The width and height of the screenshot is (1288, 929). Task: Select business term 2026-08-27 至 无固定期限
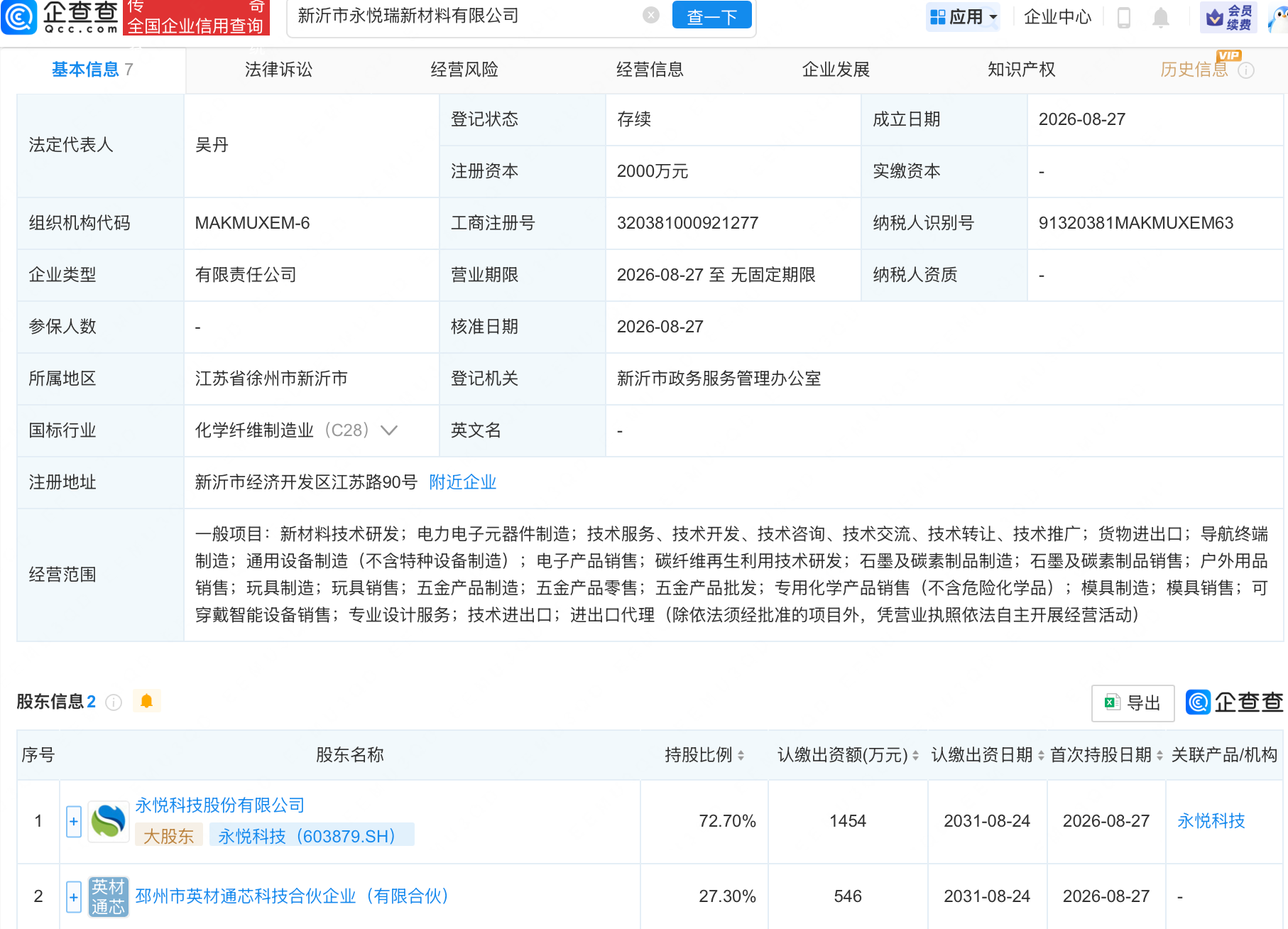coord(716,275)
